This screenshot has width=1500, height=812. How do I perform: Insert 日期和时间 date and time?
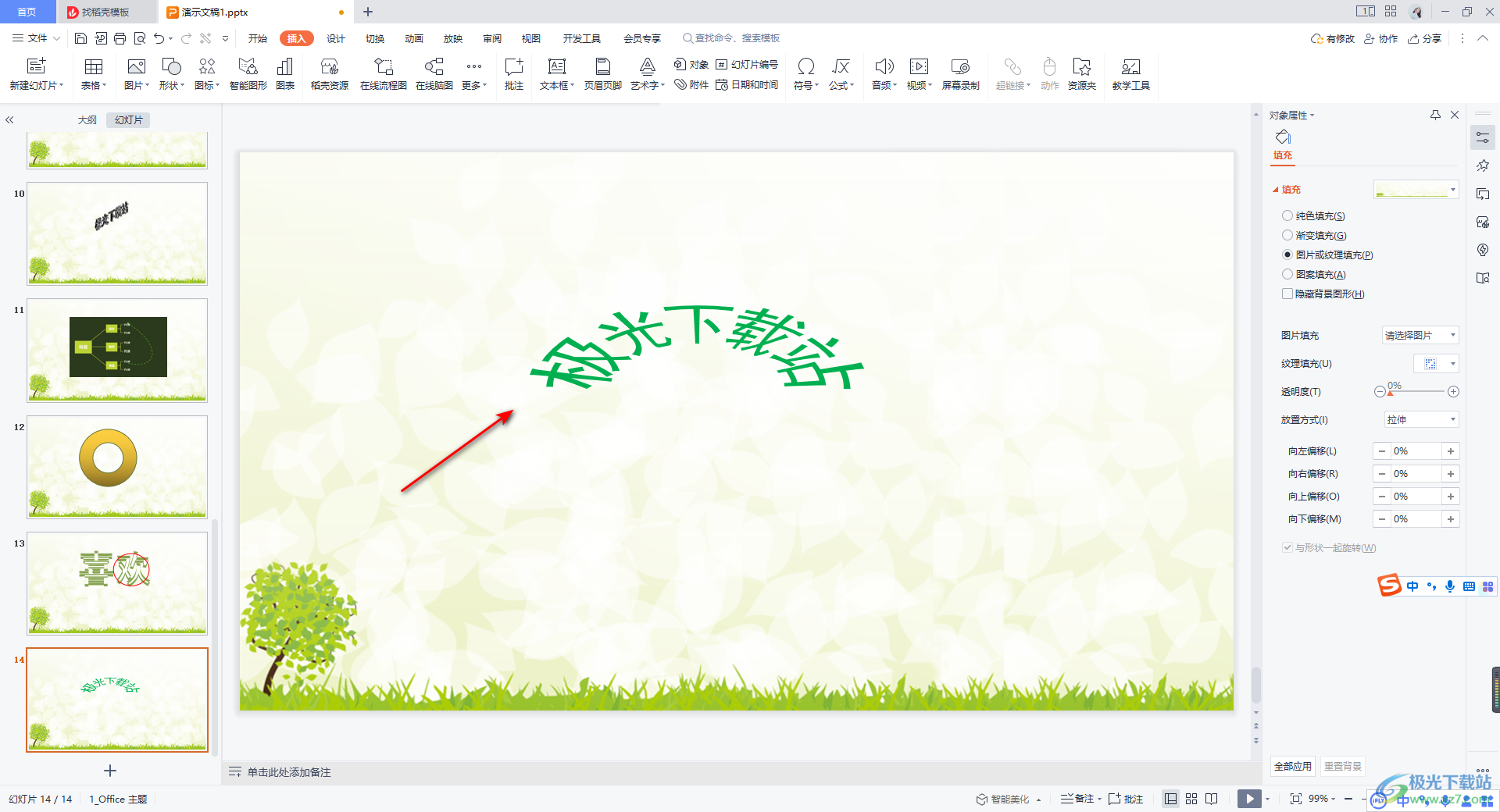[x=747, y=85]
